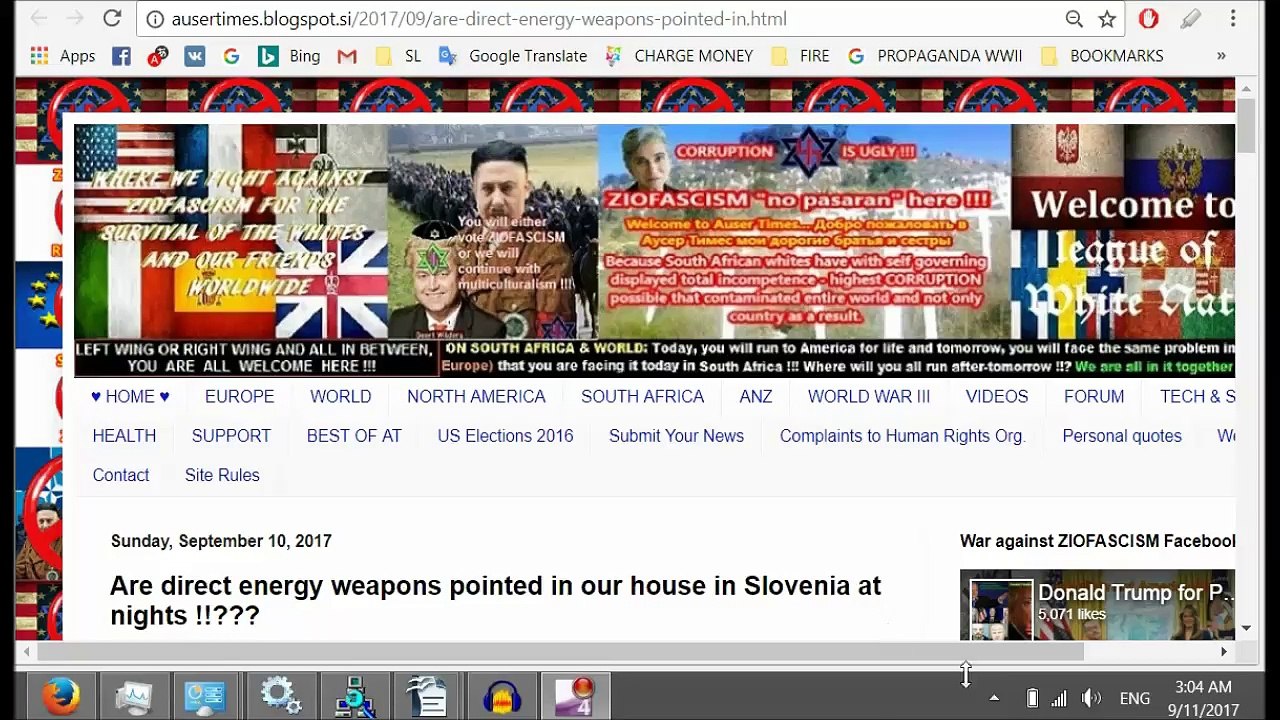1280x720 pixels.
Task: Go to the HOME menu item
Action: coord(130,397)
